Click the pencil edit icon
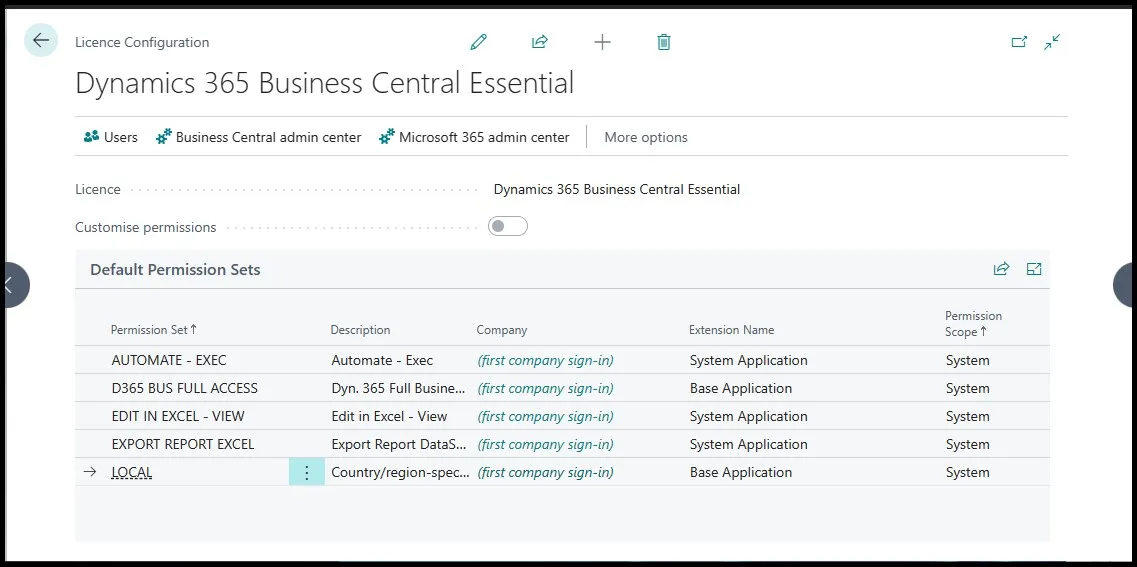Viewport: 1137px width, 567px height. tap(479, 42)
